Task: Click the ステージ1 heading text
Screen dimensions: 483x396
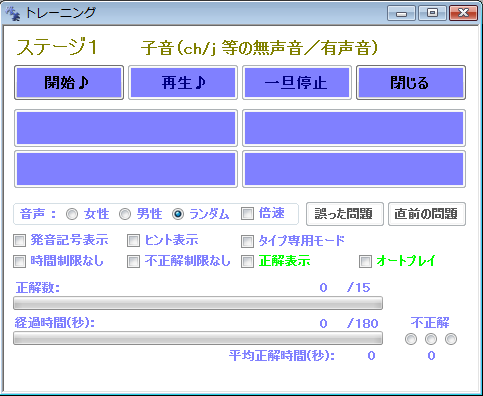Action: pyautogui.click(x=57, y=47)
